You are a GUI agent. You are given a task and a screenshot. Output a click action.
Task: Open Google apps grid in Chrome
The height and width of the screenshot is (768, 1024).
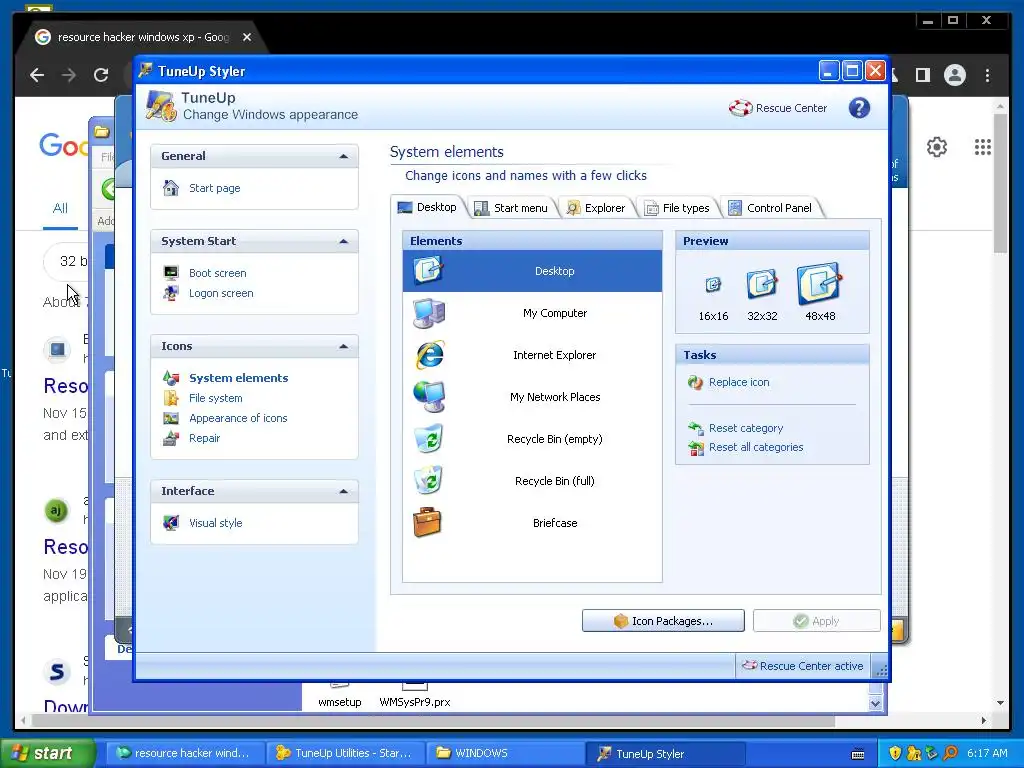(x=982, y=147)
